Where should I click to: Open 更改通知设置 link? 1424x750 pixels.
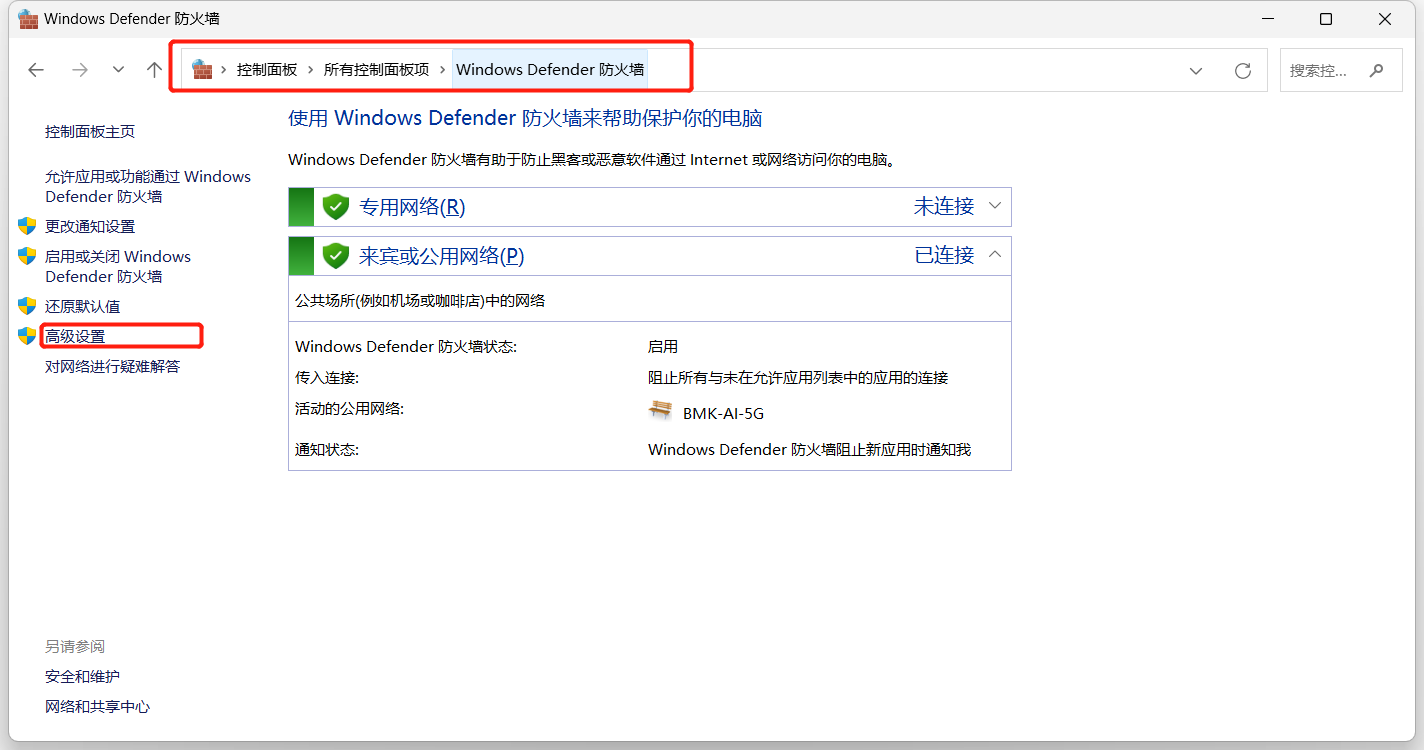tap(90, 226)
